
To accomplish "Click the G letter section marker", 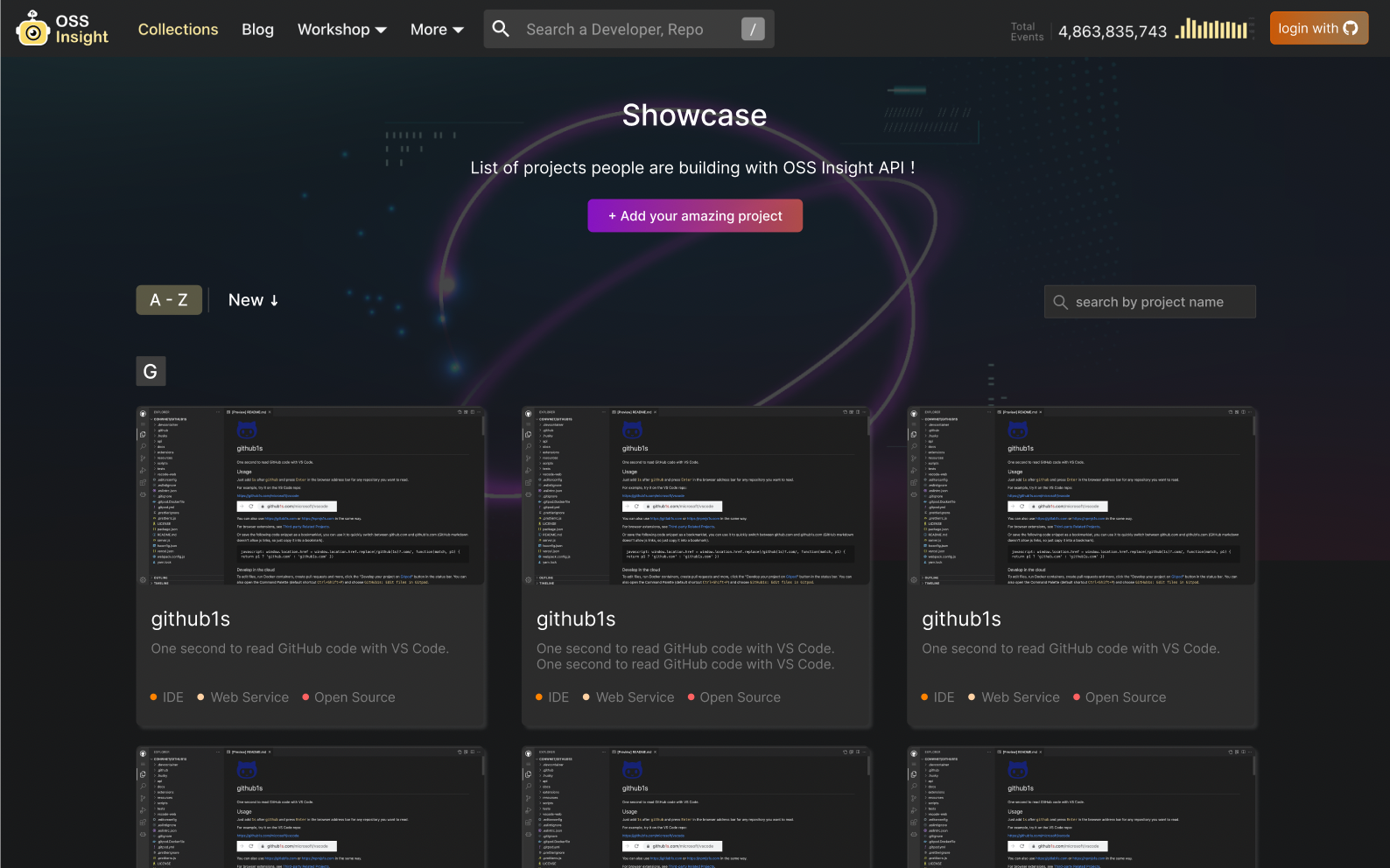I will coord(151,371).
